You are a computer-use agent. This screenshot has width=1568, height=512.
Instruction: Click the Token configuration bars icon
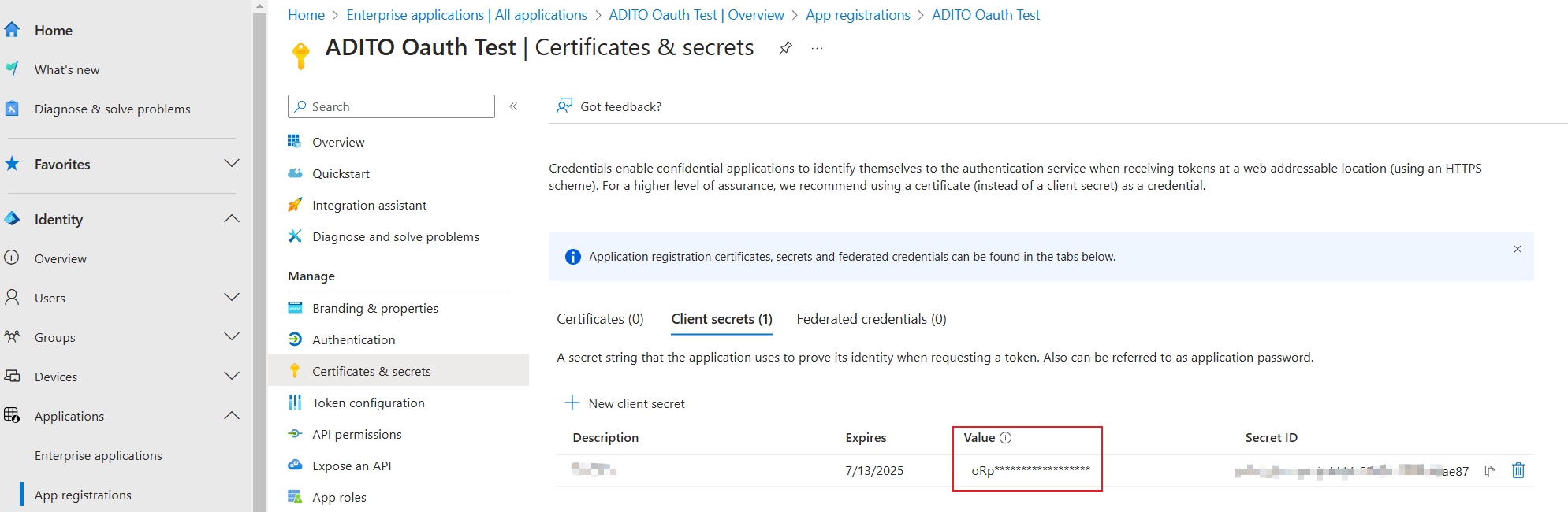tap(295, 402)
